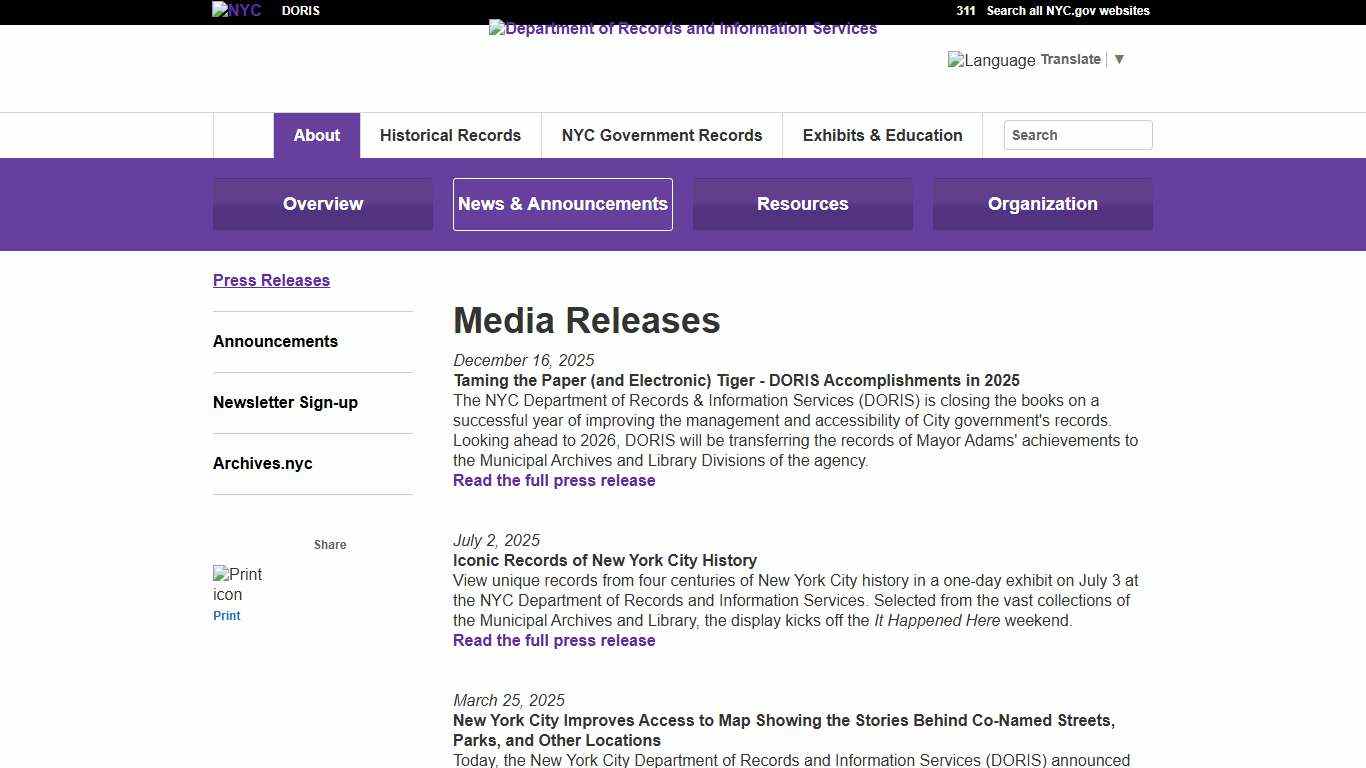This screenshot has width=1366, height=768.
Task: Go to Announcements in the sidebar
Action: [275, 341]
